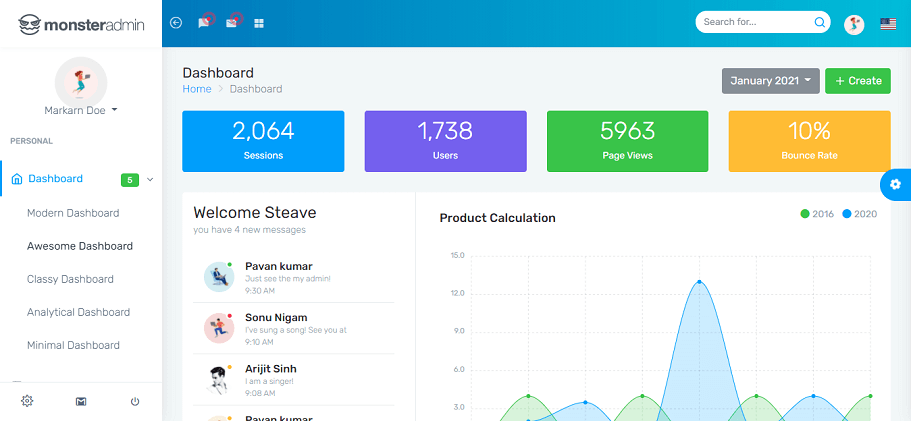Open the user avatar in top bar
Viewport: 911px width, 421px height.
click(x=854, y=24)
